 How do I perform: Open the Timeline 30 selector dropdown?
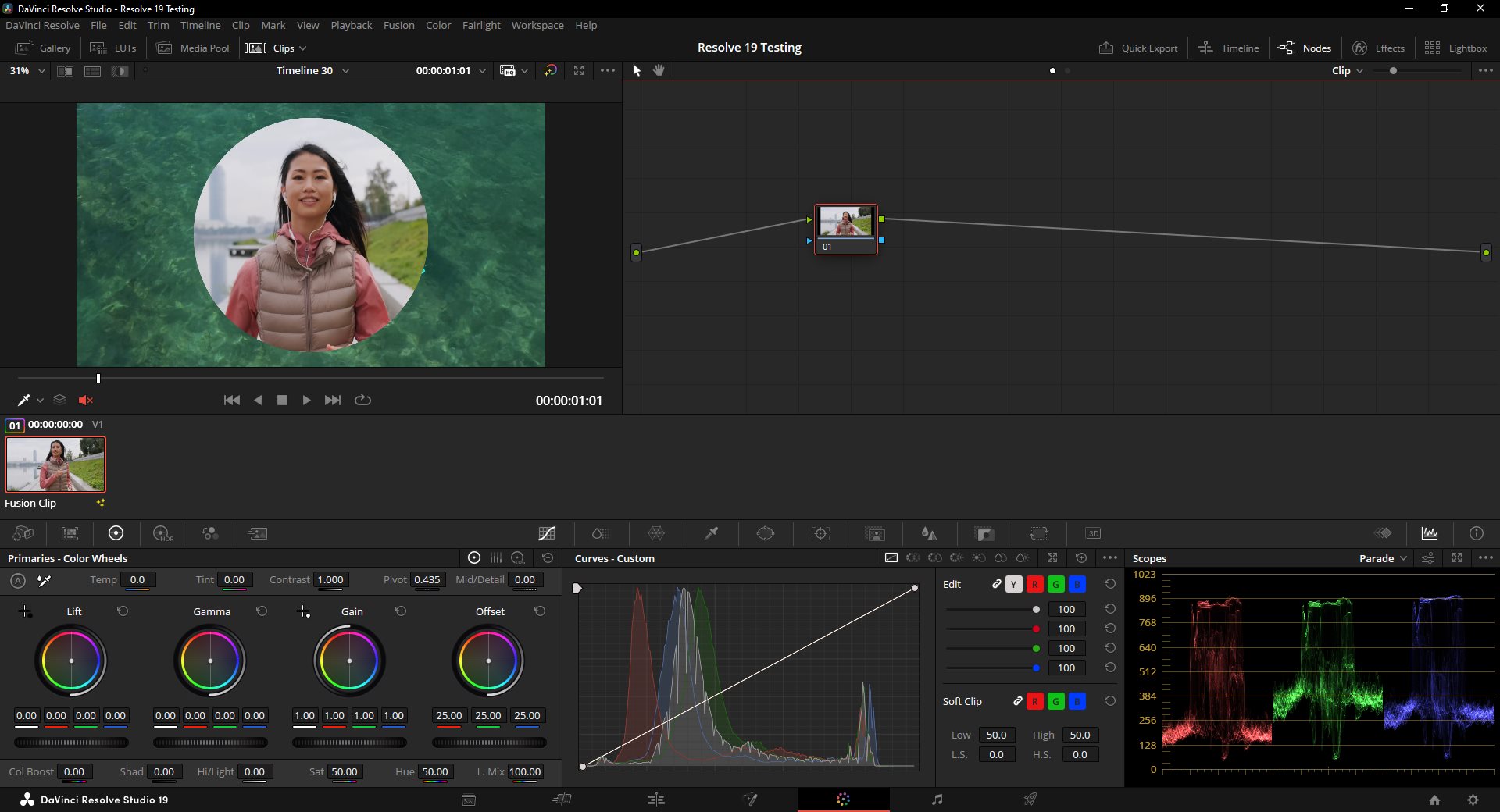[x=312, y=70]
